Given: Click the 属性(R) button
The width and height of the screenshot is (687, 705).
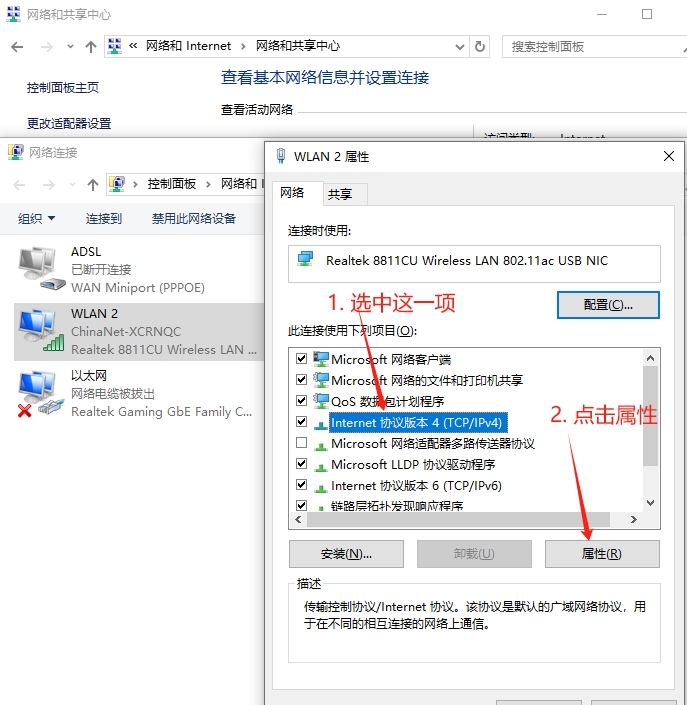Looking at the screenshot, I should (x=602, y=553).
